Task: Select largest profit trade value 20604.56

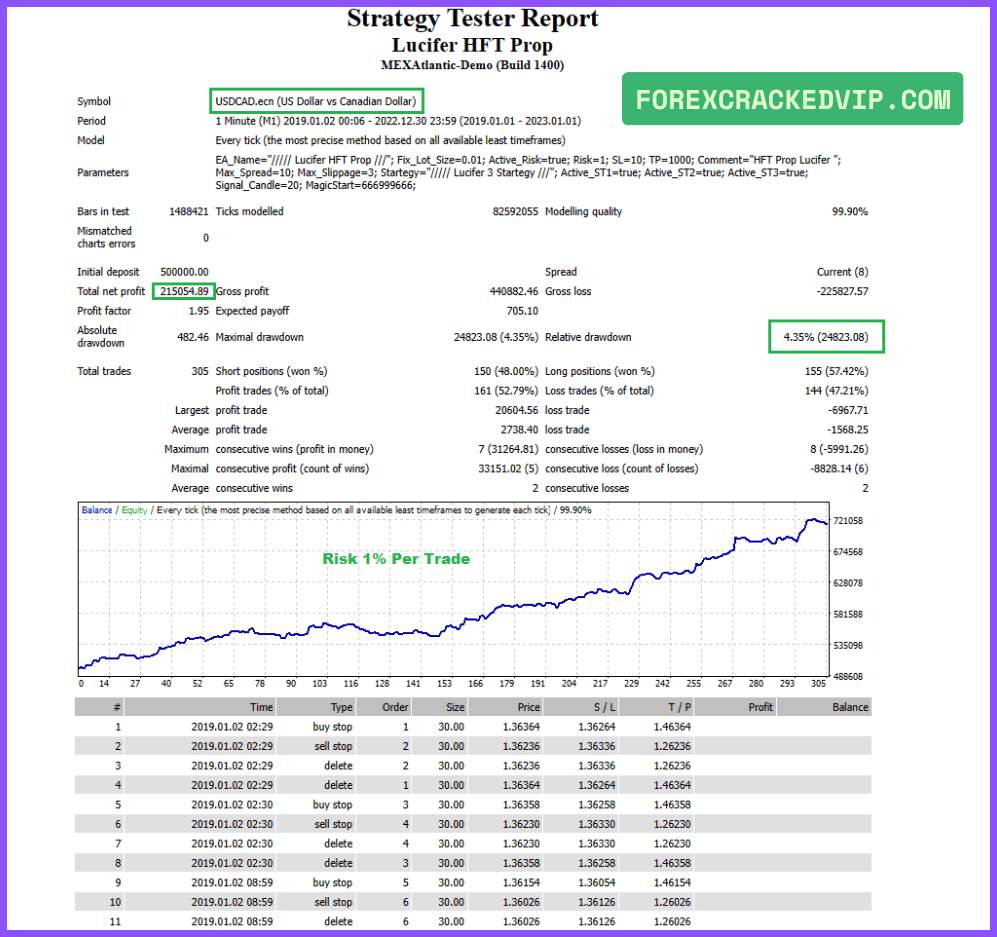Action: pos(516,410)
